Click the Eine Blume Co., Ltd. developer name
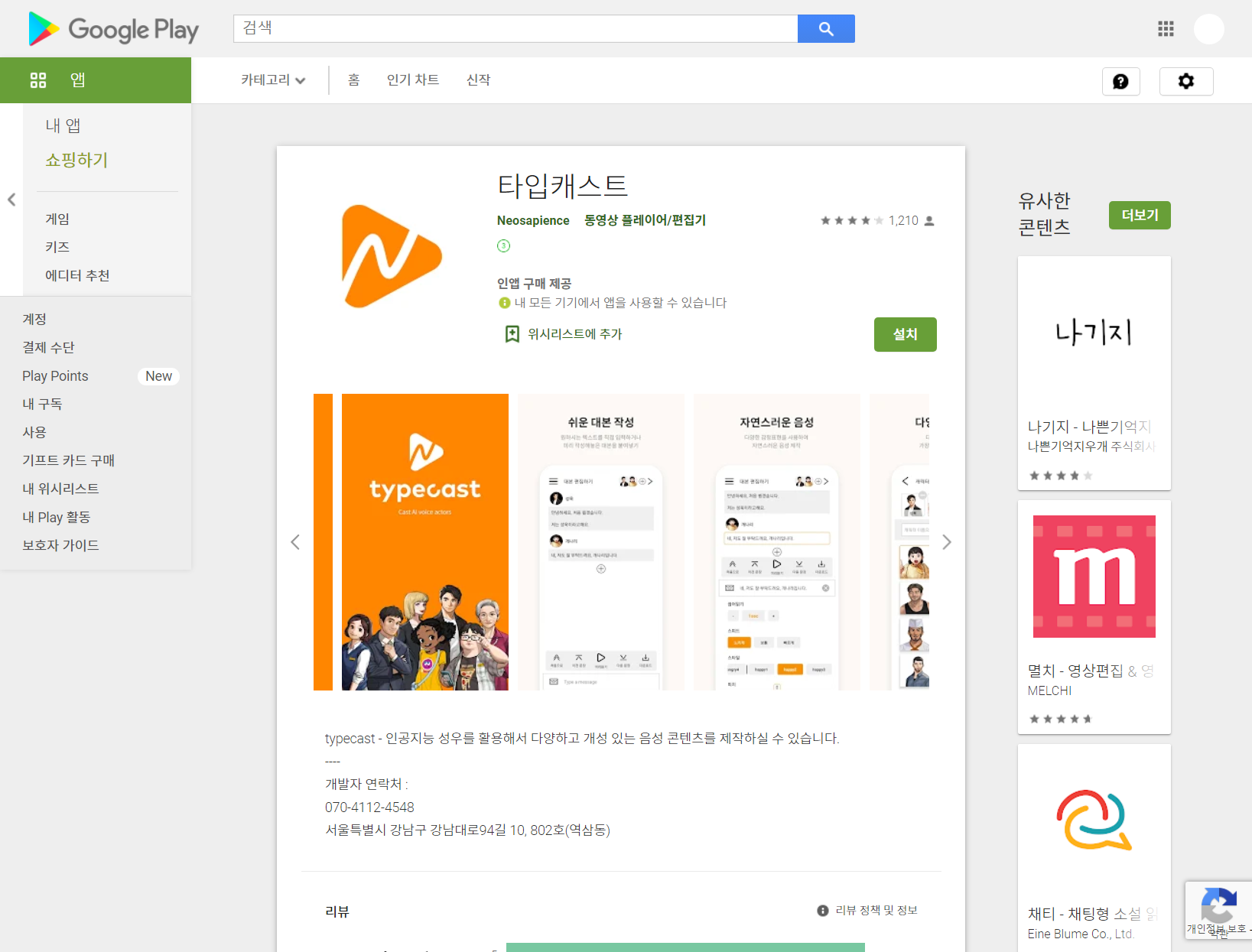This screenshot has height=952, width=1252. tap(1081, 934)
